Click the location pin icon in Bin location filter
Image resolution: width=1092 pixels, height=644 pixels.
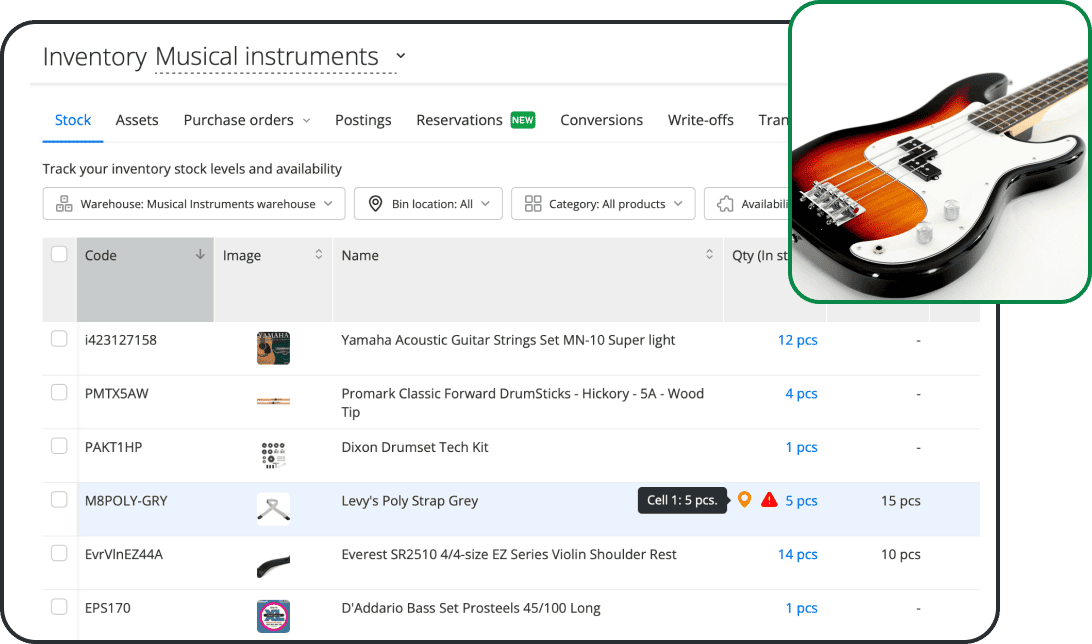click(x=375, y=203)
